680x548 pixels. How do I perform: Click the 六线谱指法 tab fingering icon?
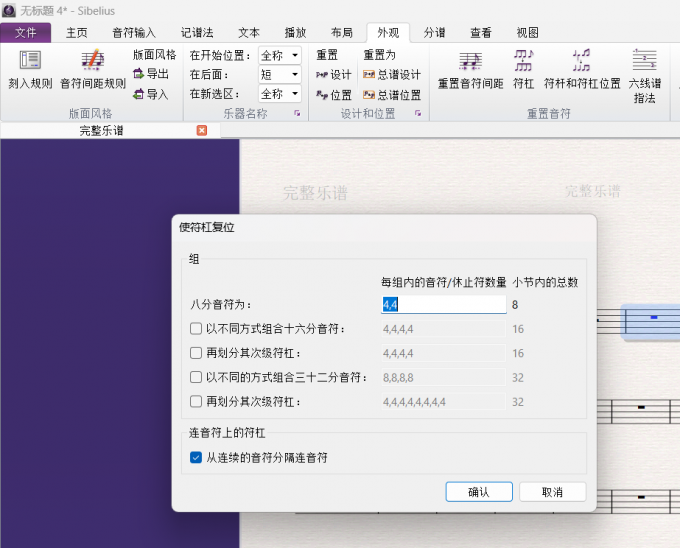coord(645,76)
